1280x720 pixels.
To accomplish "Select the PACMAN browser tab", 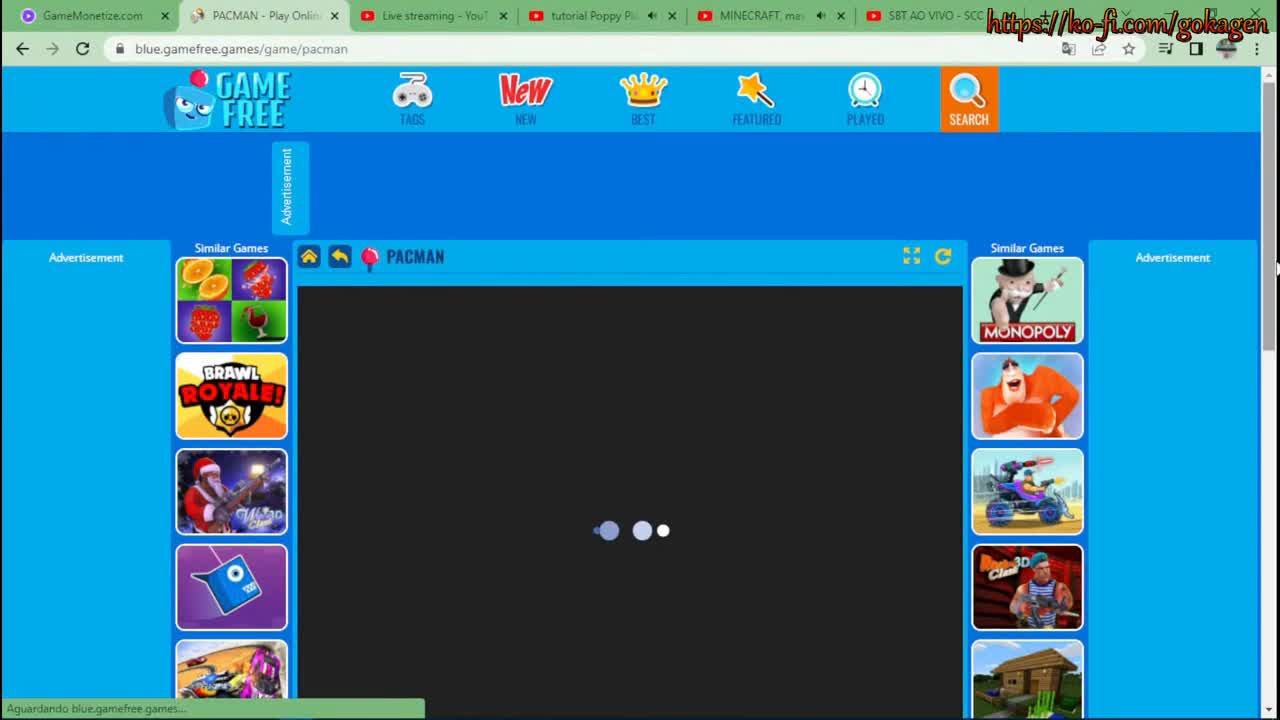I will 265,16.
